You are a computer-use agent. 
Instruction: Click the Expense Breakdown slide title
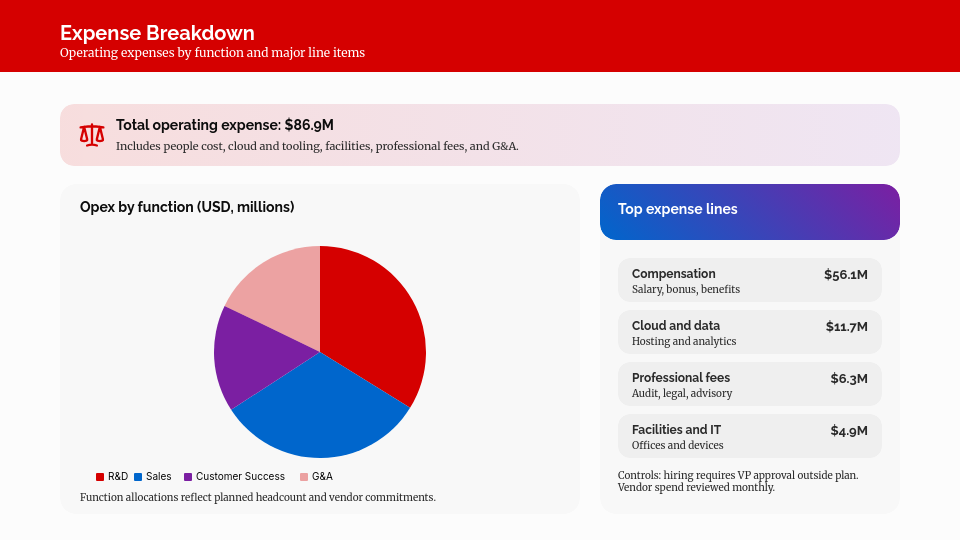coord(157,33)
